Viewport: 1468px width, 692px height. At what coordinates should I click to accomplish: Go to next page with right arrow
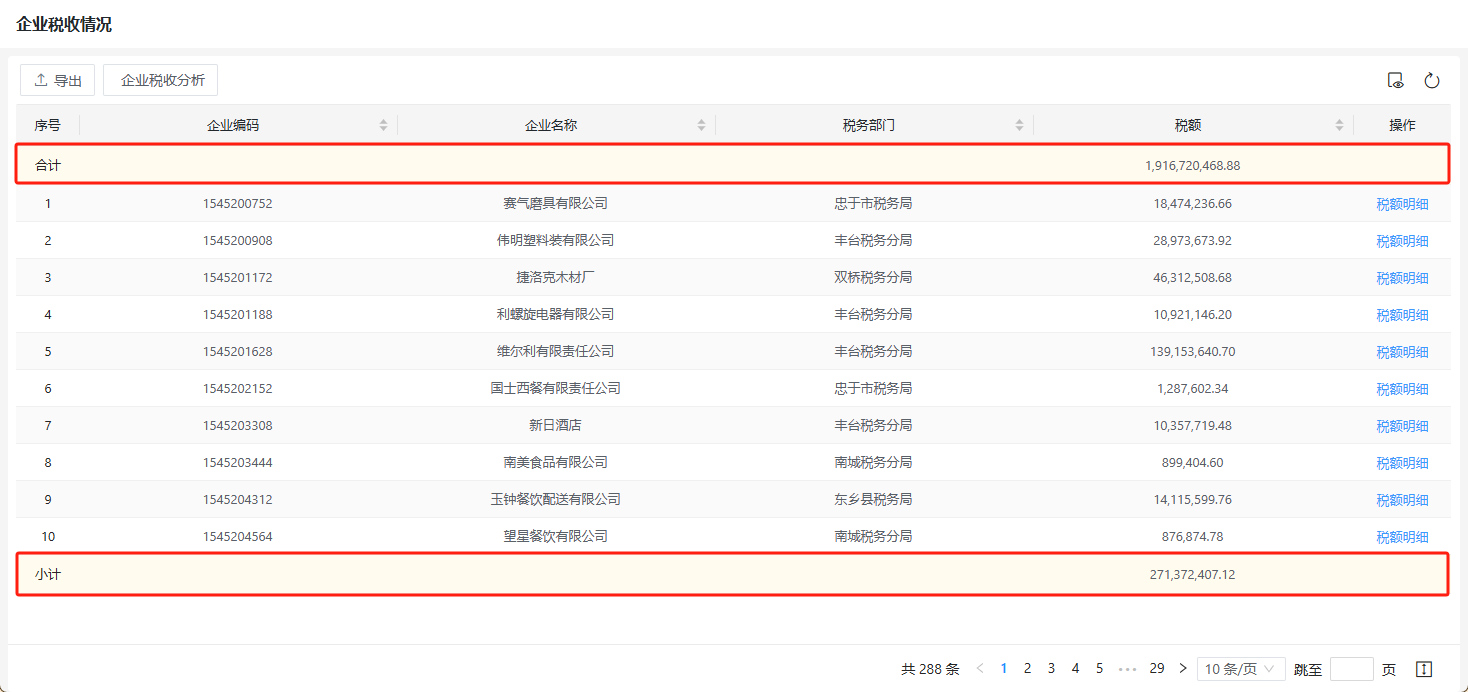tap(1183, 668)
